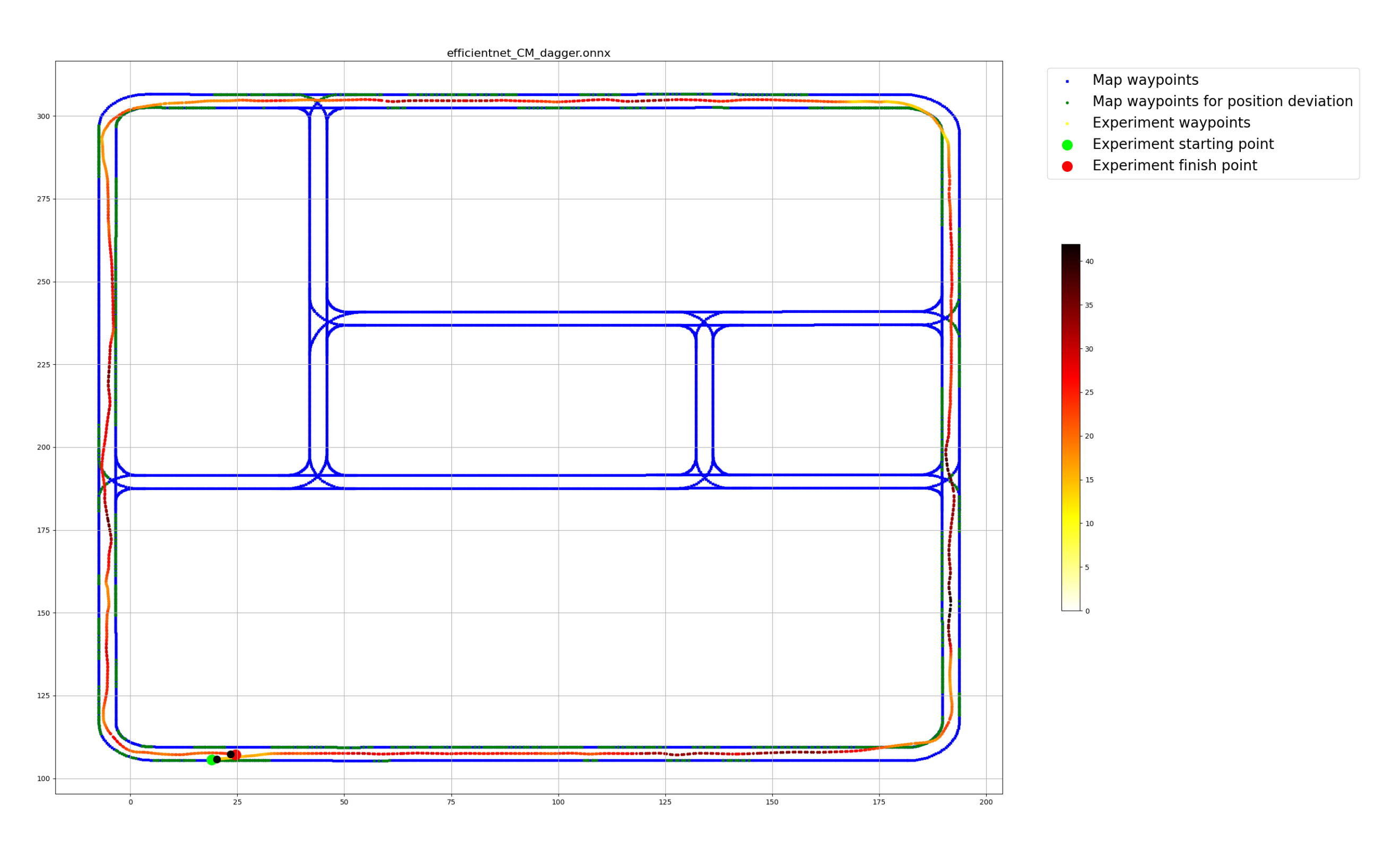Click the x-axis tick label 100
The image size is (1375, 868).
558,802
